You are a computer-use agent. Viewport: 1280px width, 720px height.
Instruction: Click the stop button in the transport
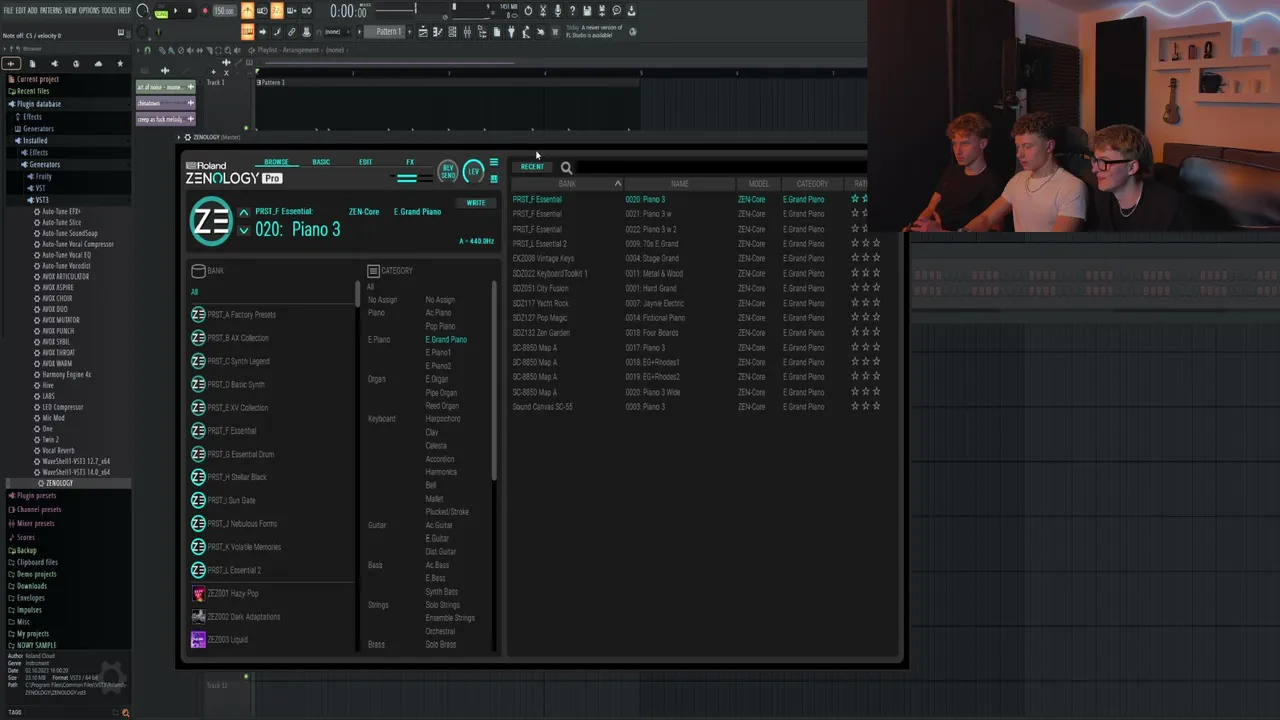point(190,11)
